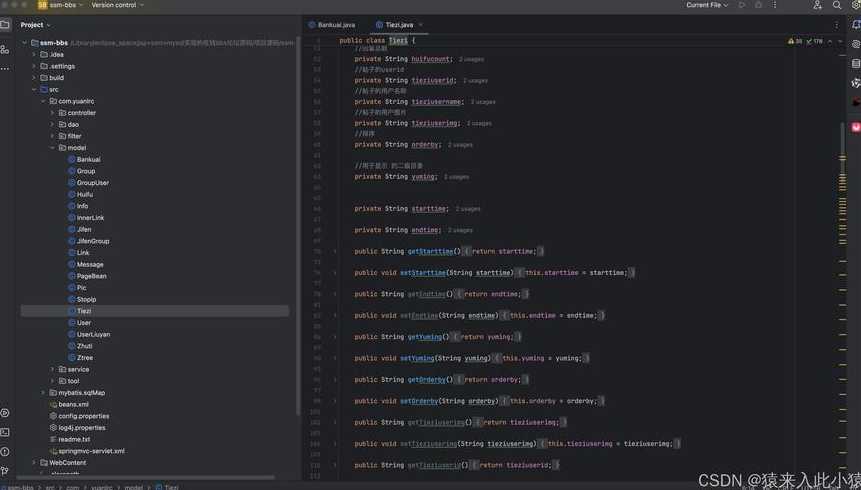
Task: Open editor tabs more options icon
Action: click(836, 25)
